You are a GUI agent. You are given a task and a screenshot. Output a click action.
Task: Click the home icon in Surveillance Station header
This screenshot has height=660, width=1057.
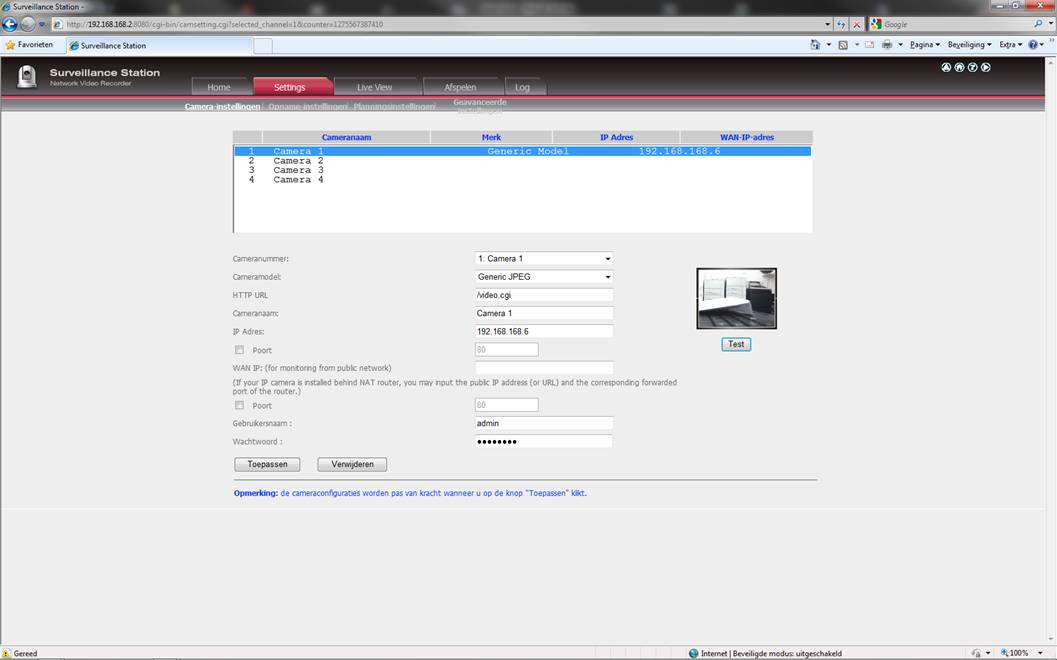(959, 67)
